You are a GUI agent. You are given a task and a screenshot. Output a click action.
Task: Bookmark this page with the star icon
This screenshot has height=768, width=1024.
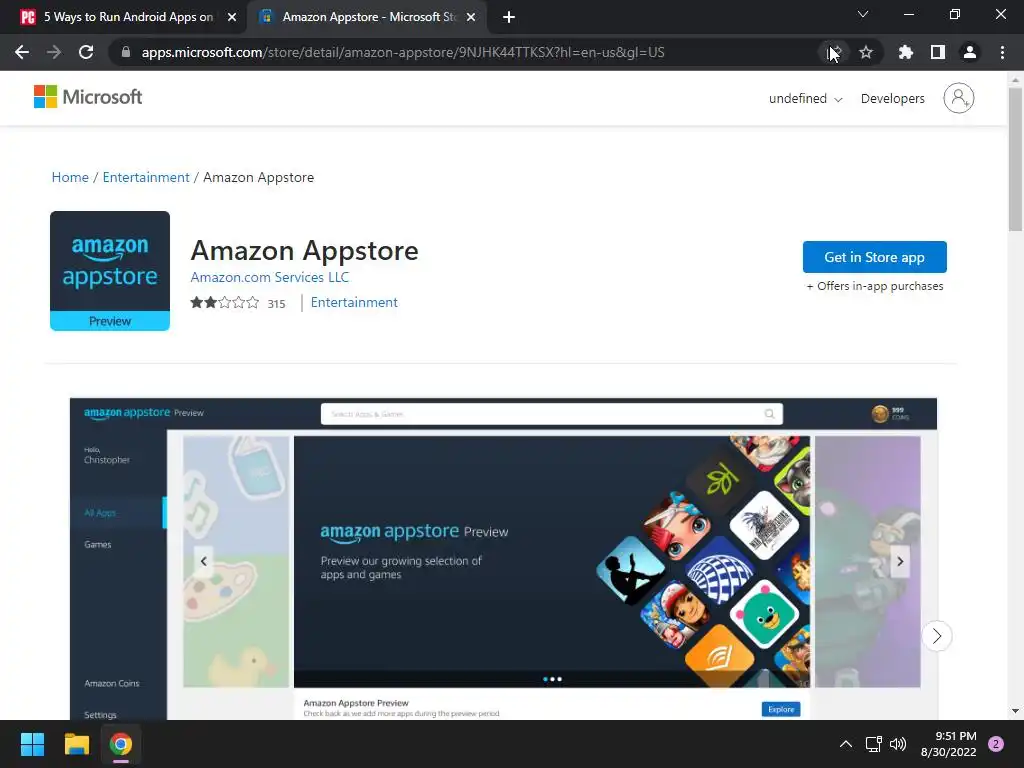[866, 52]
